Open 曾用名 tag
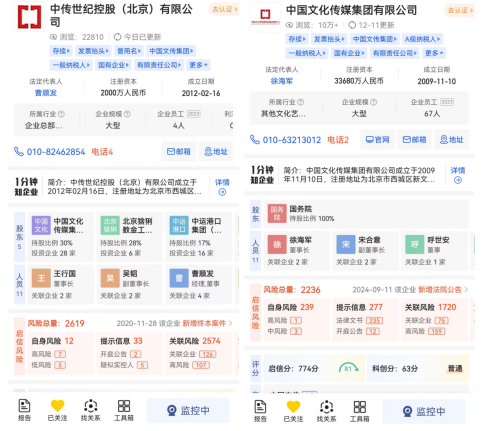The width and height of the screenshot is (492, 431). [x=129, y=51]
